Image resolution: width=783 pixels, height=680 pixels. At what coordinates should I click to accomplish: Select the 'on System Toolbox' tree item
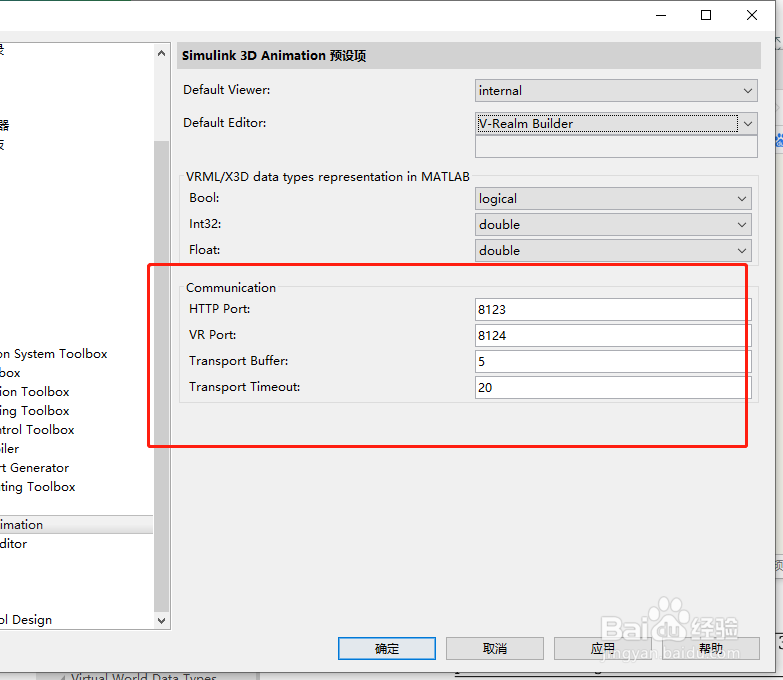(54, 354)
